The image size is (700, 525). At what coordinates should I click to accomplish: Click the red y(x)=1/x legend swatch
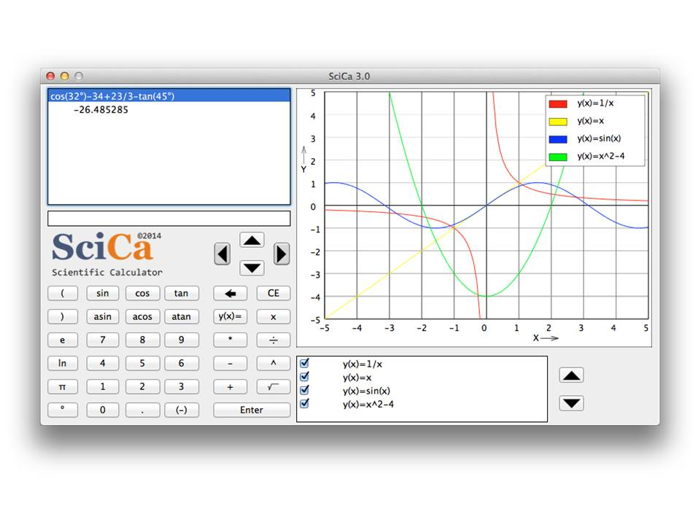[x=558, y=103]
